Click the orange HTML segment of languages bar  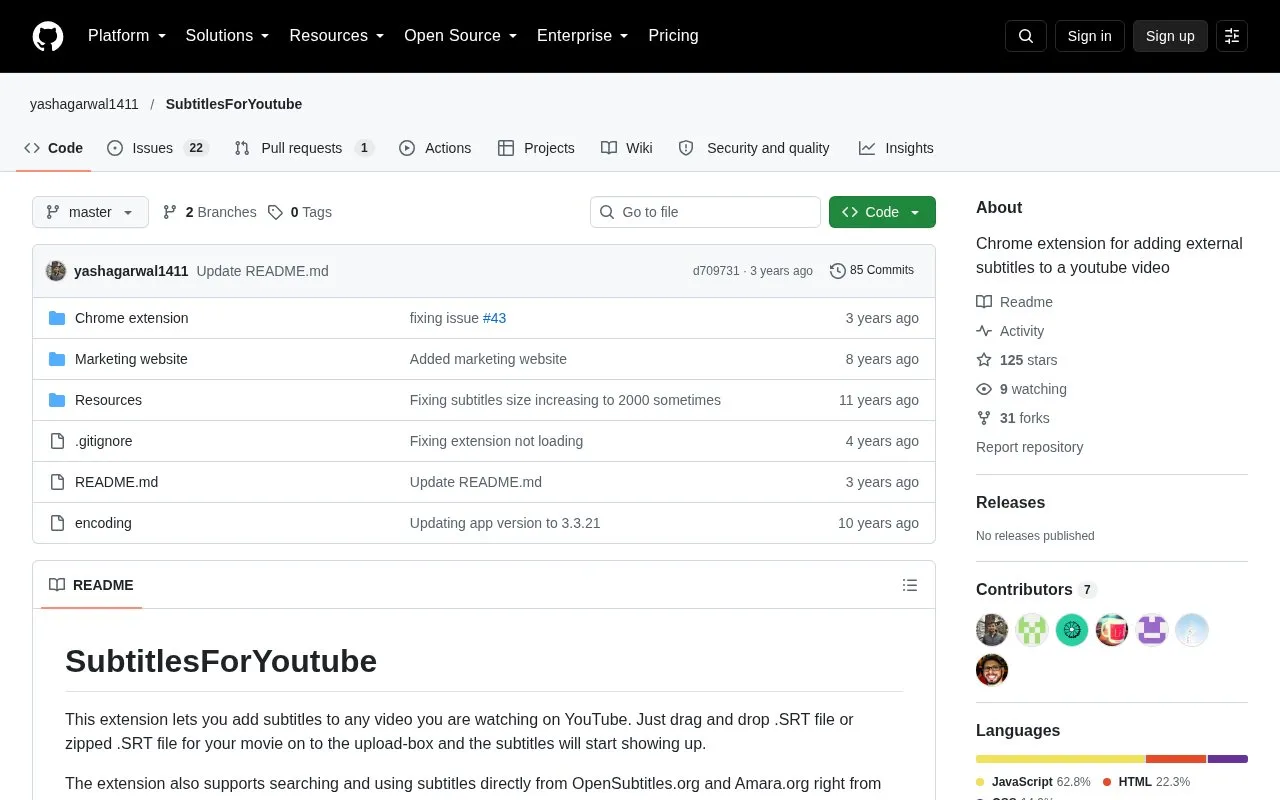1176,759
